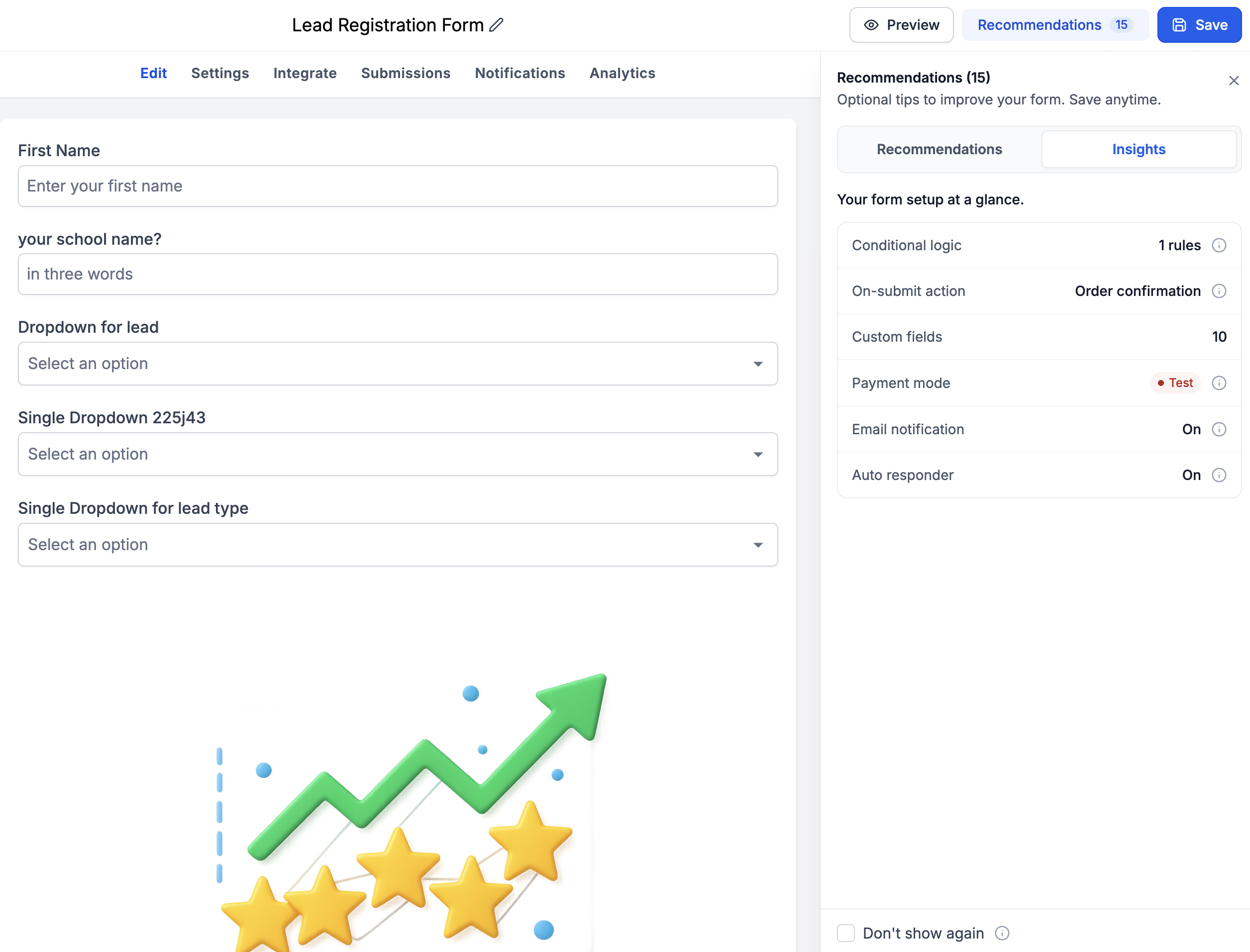Open the Dropdown for lead selector
Viewport: 1250px width, 952px height.
(x=398, y=364)
